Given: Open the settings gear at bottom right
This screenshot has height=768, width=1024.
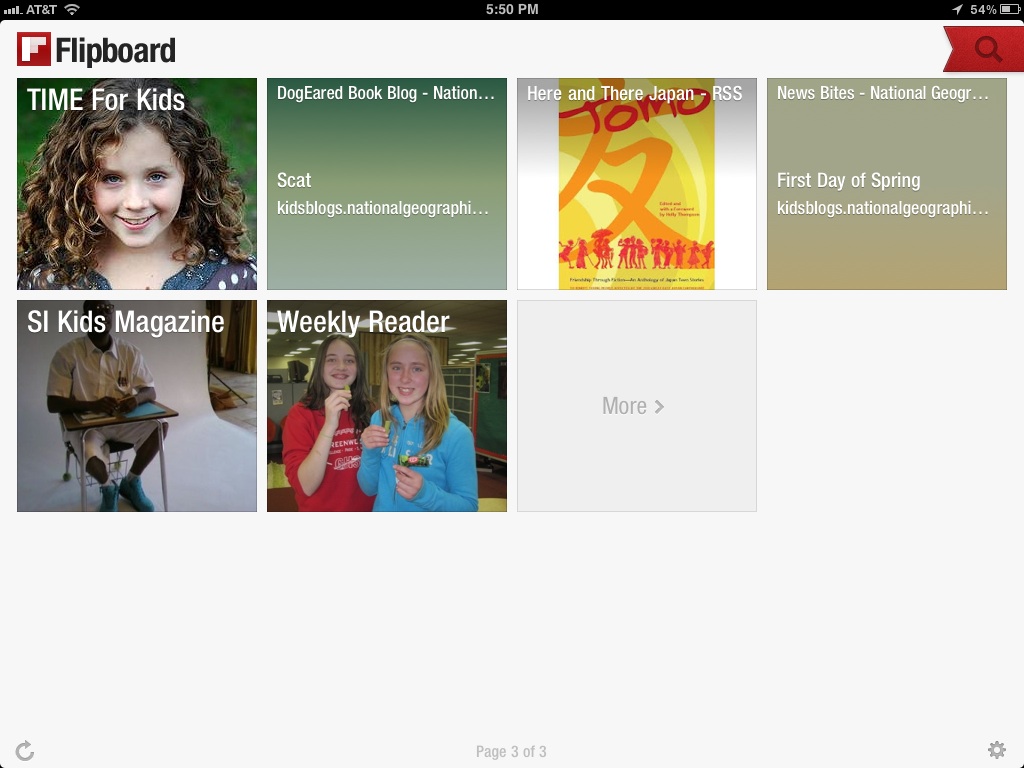Looking at the screenshot, I should tap(997, 748).
